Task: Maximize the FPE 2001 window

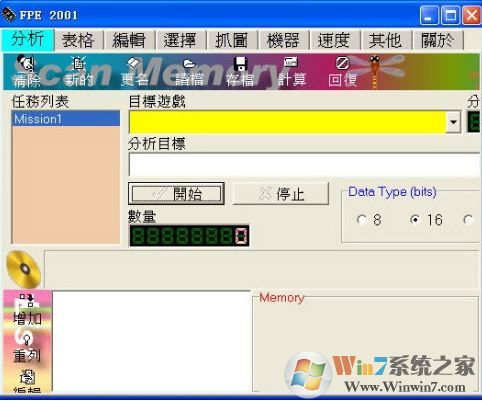Action: click(x=450, y=15)
